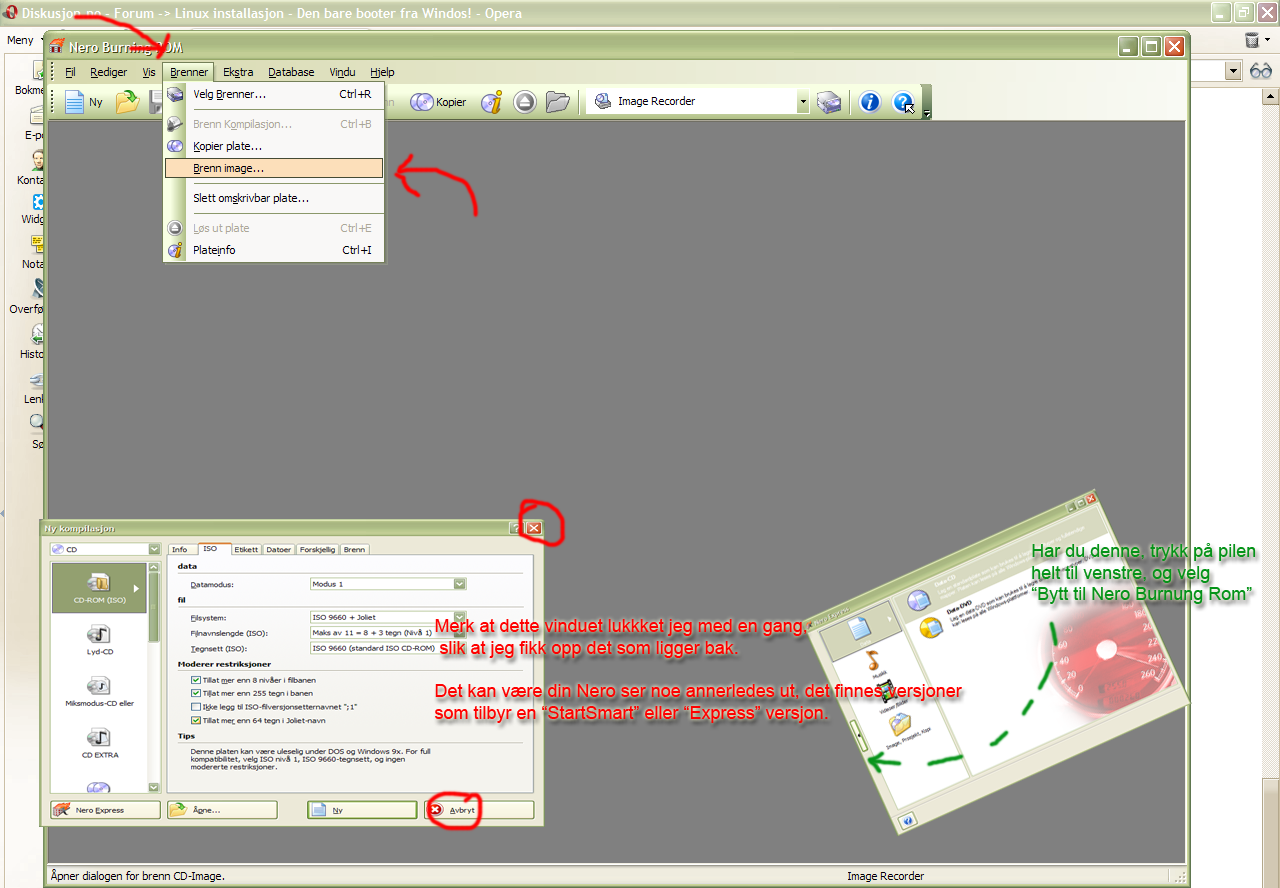Click the Ny button in Ny kompilasjon dialog
The height and width of the screenshot is (888, 1280).
(362, 810)
